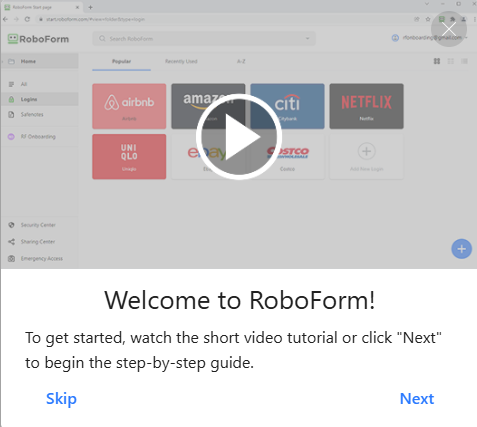Click the browser address bar URL
The height and width of the screenshot is (427, 477).
tap(95, 19)
